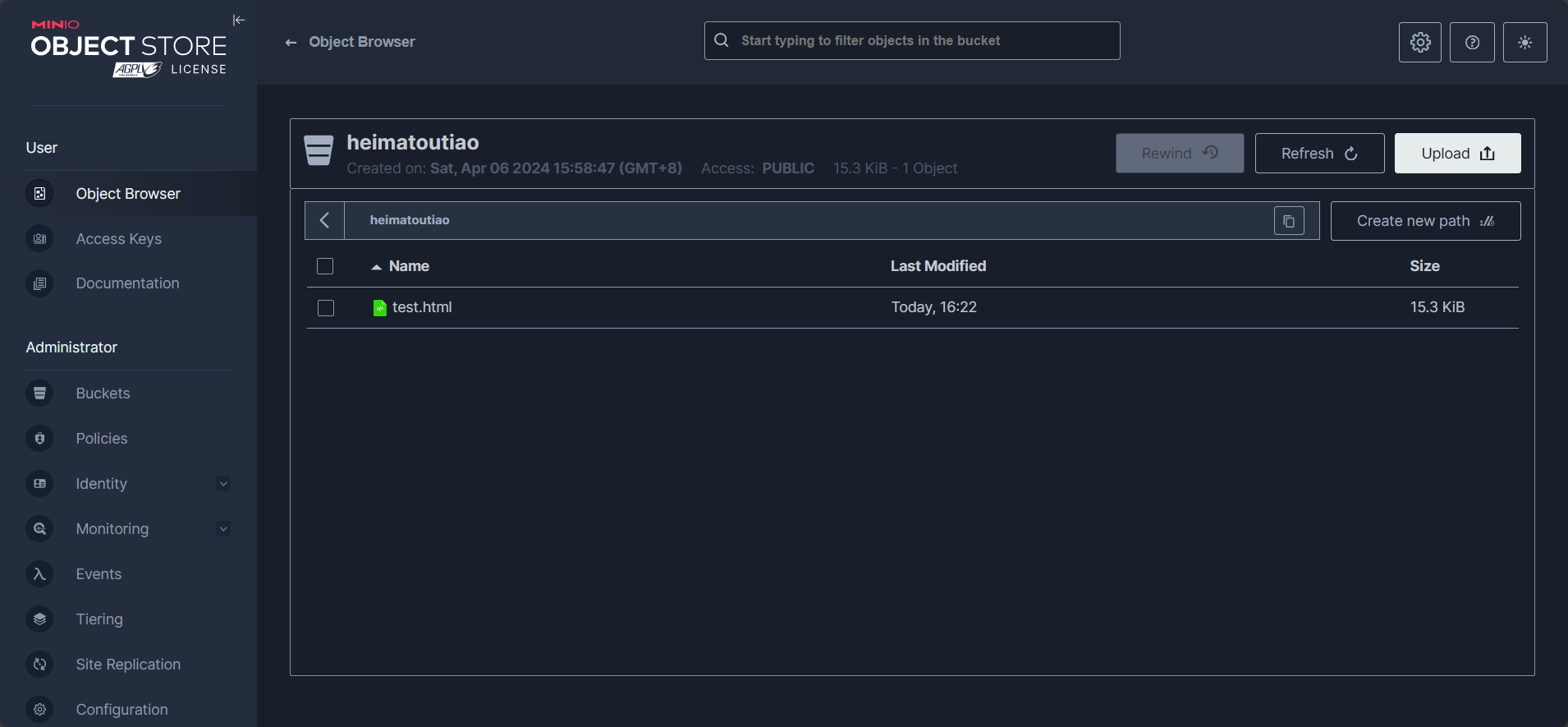Open settings gear icon
The width and height of the screenshot is (1568, 727).
click(x=1419, y=42)
